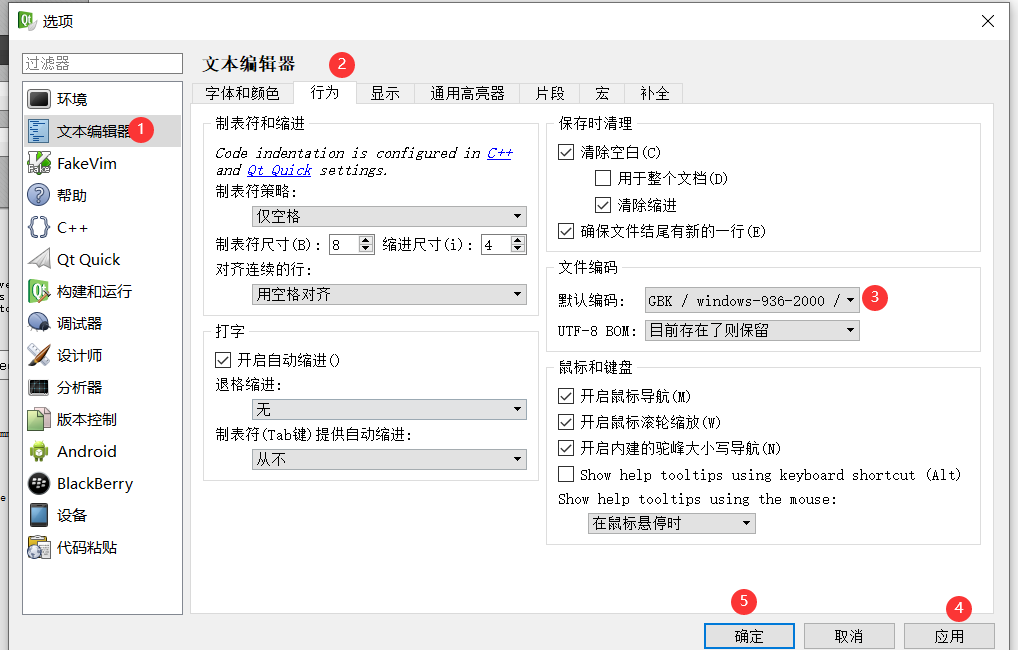Select the 版本控制 category label

coord(87,419)
